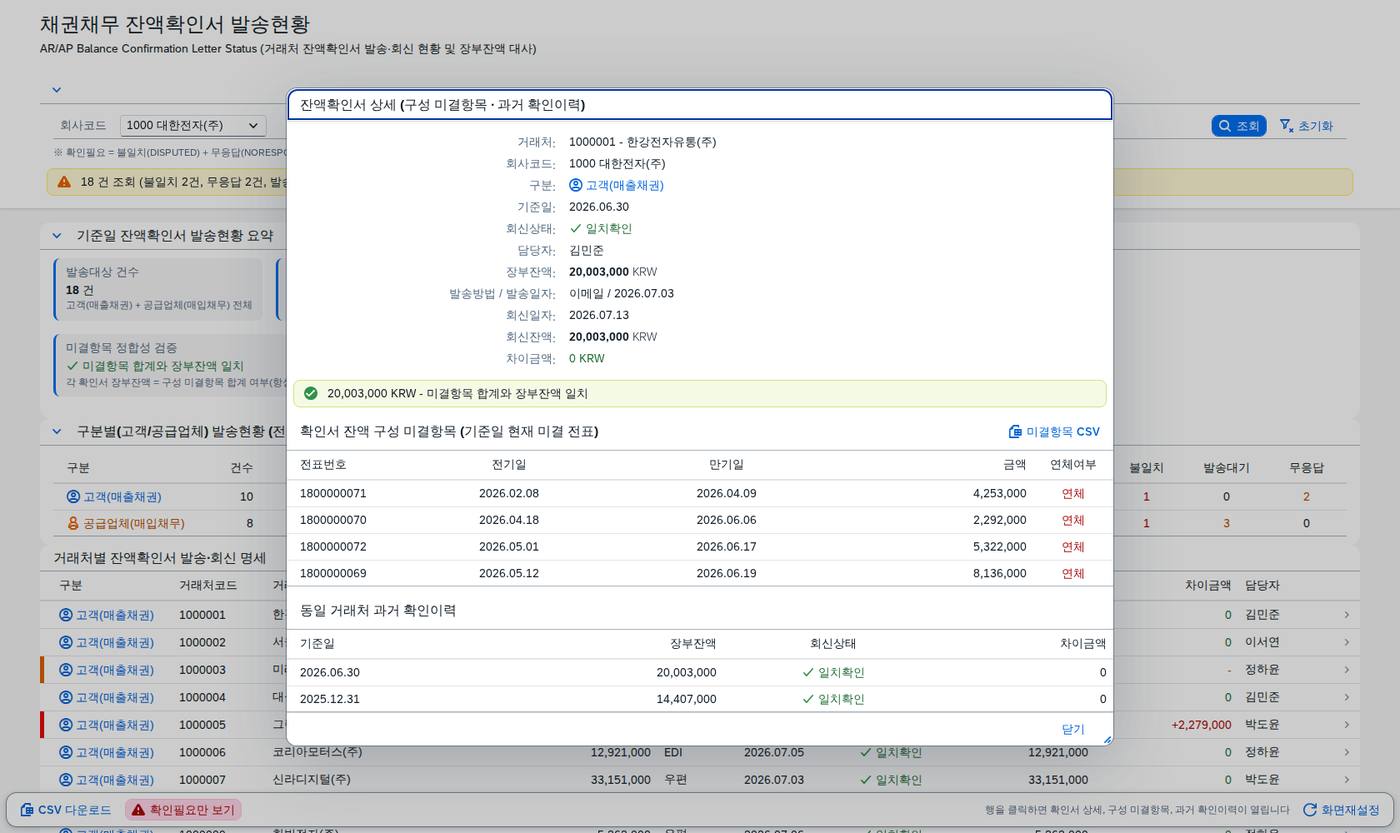Click difference amount +2,279,000
Image resolution: width=1400 pixels, height=833 pixels.
click(1201, 725)
